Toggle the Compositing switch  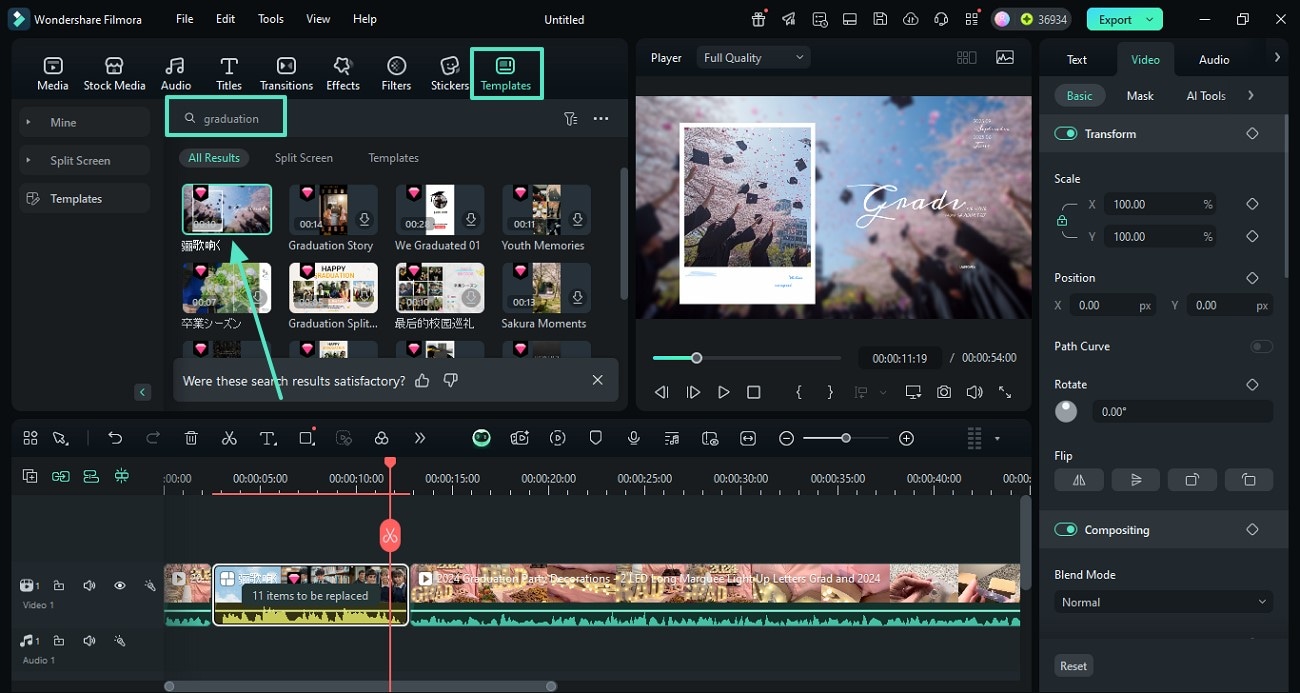1066,530
